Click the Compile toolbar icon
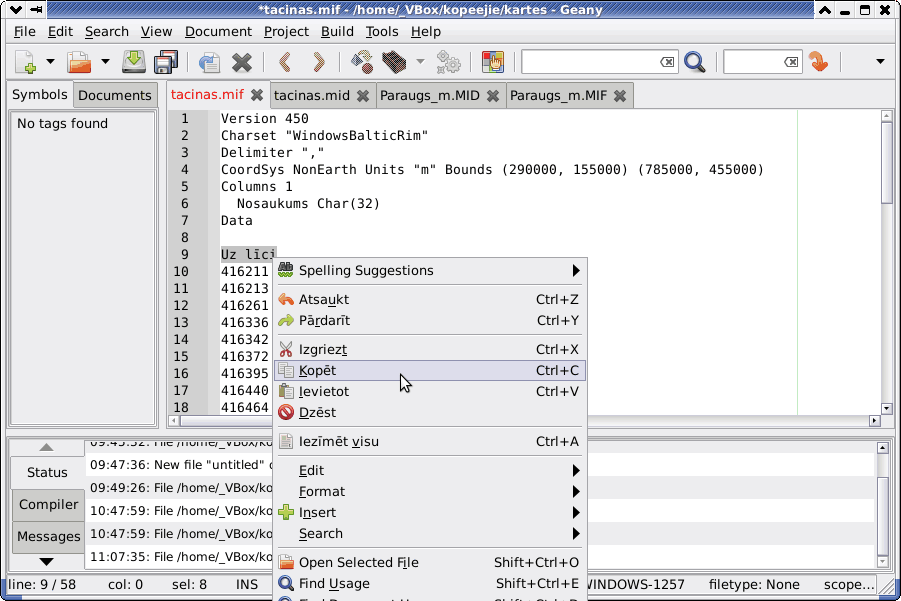The image size is (901, 601). coord(363,61)
